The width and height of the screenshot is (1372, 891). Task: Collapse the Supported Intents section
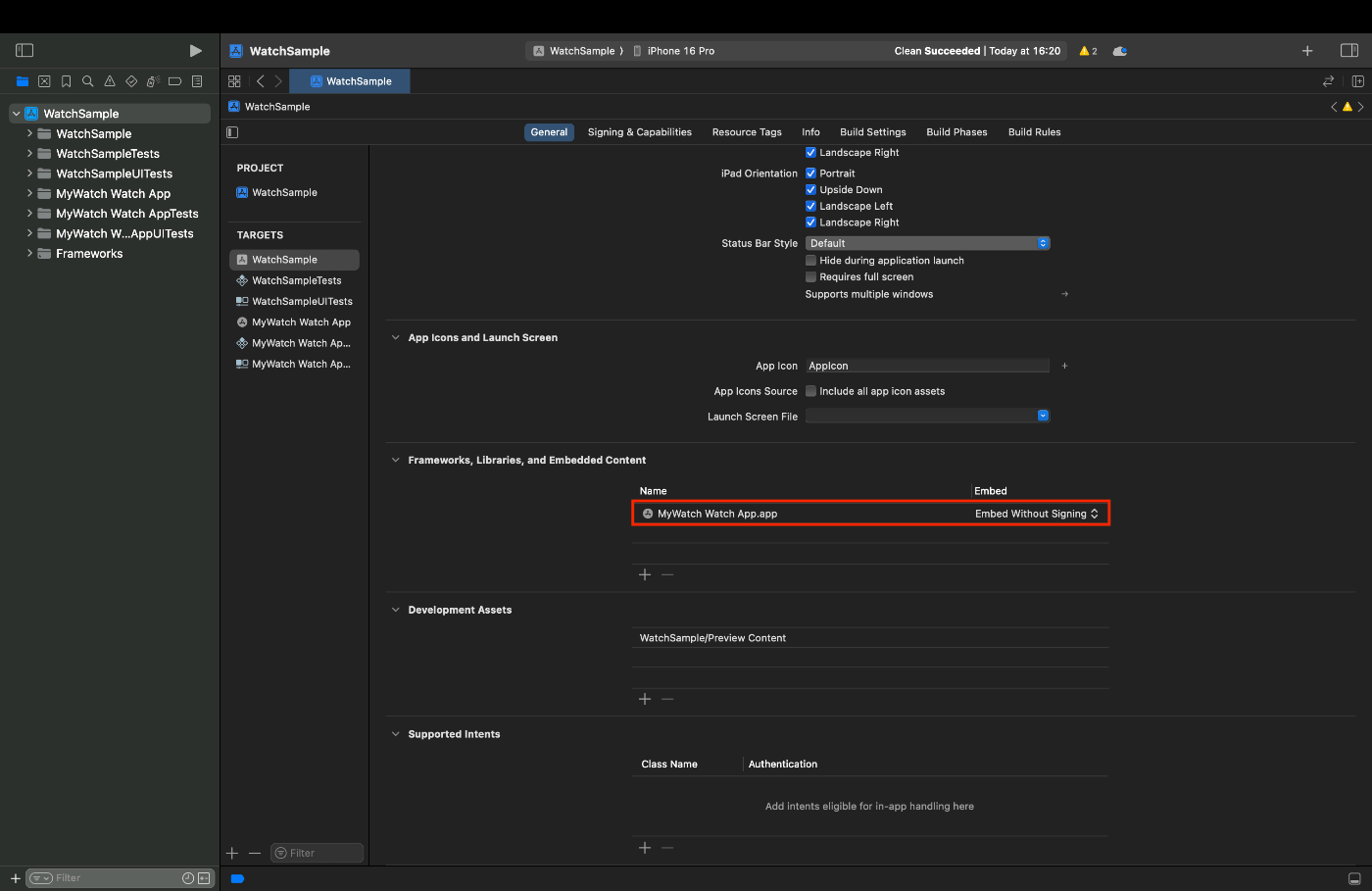click(396, 734)
